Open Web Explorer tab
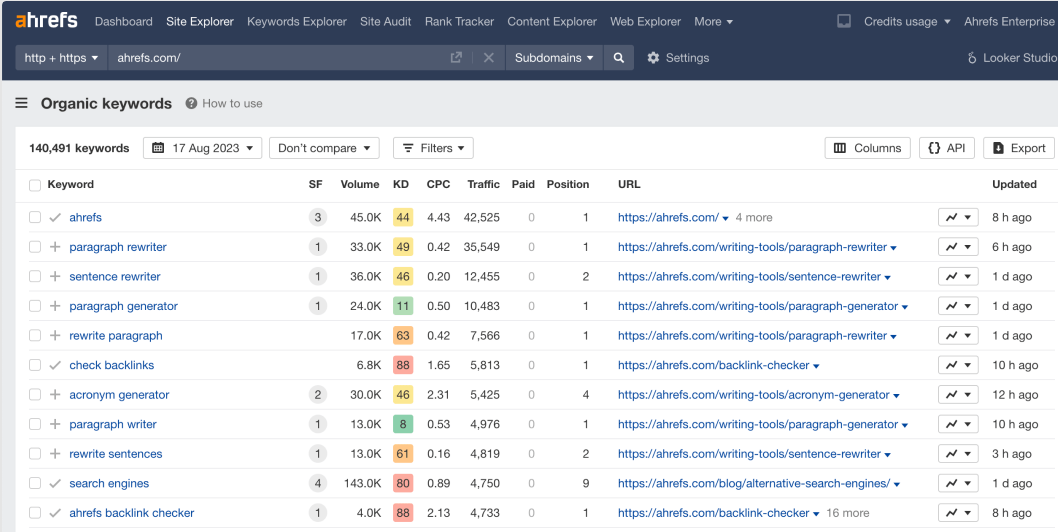The image size is (1058, 532). pos(645,22)
